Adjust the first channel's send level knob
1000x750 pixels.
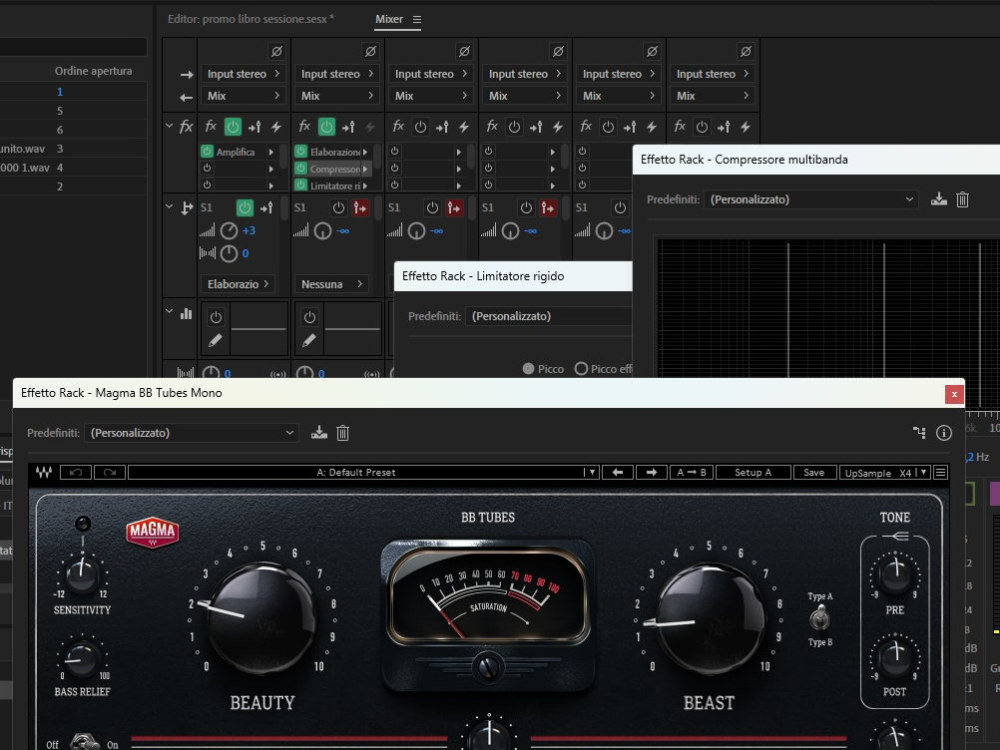coord(229,231)
